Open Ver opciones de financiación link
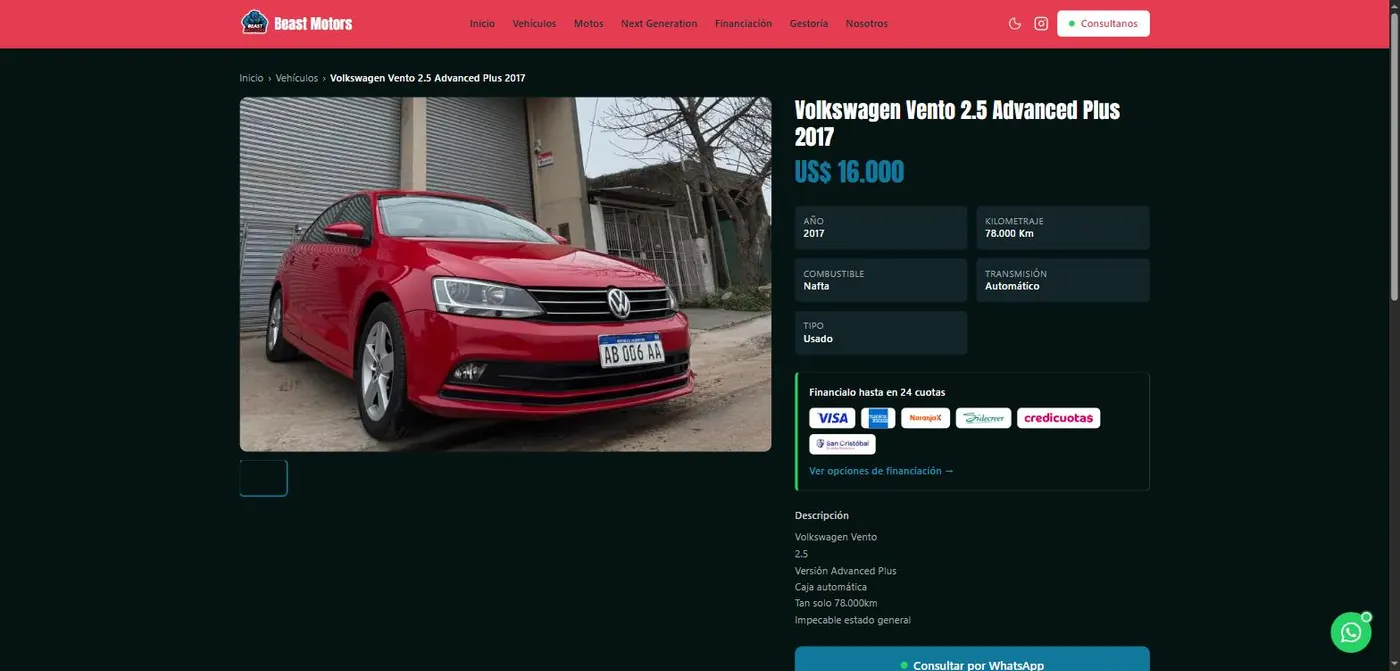Image resolution: width=1400 pixels, height=671 pixels. (881, 471)
